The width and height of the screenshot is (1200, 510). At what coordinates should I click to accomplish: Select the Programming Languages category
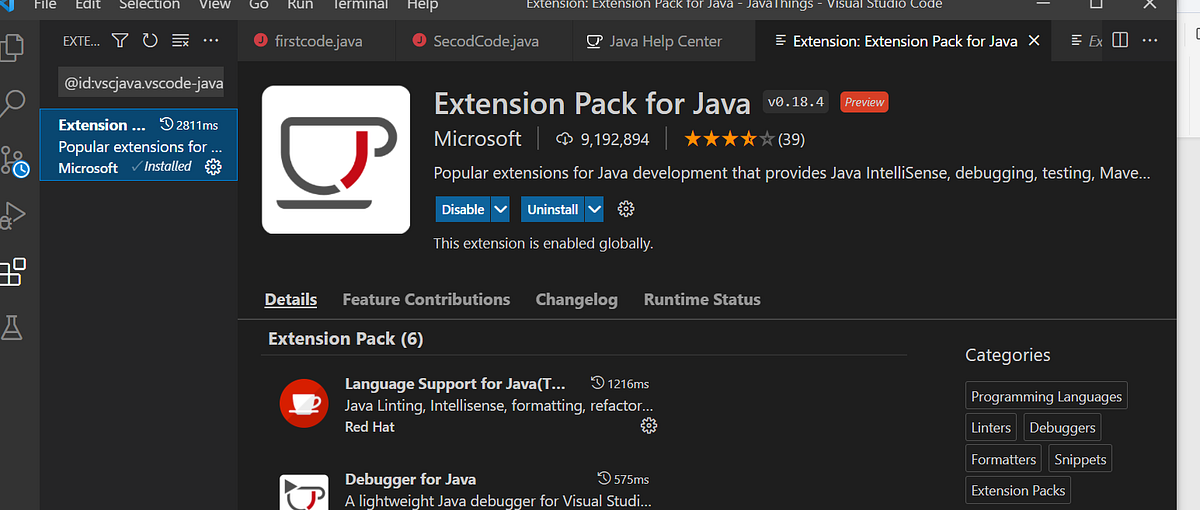[x=1047, y=396]
